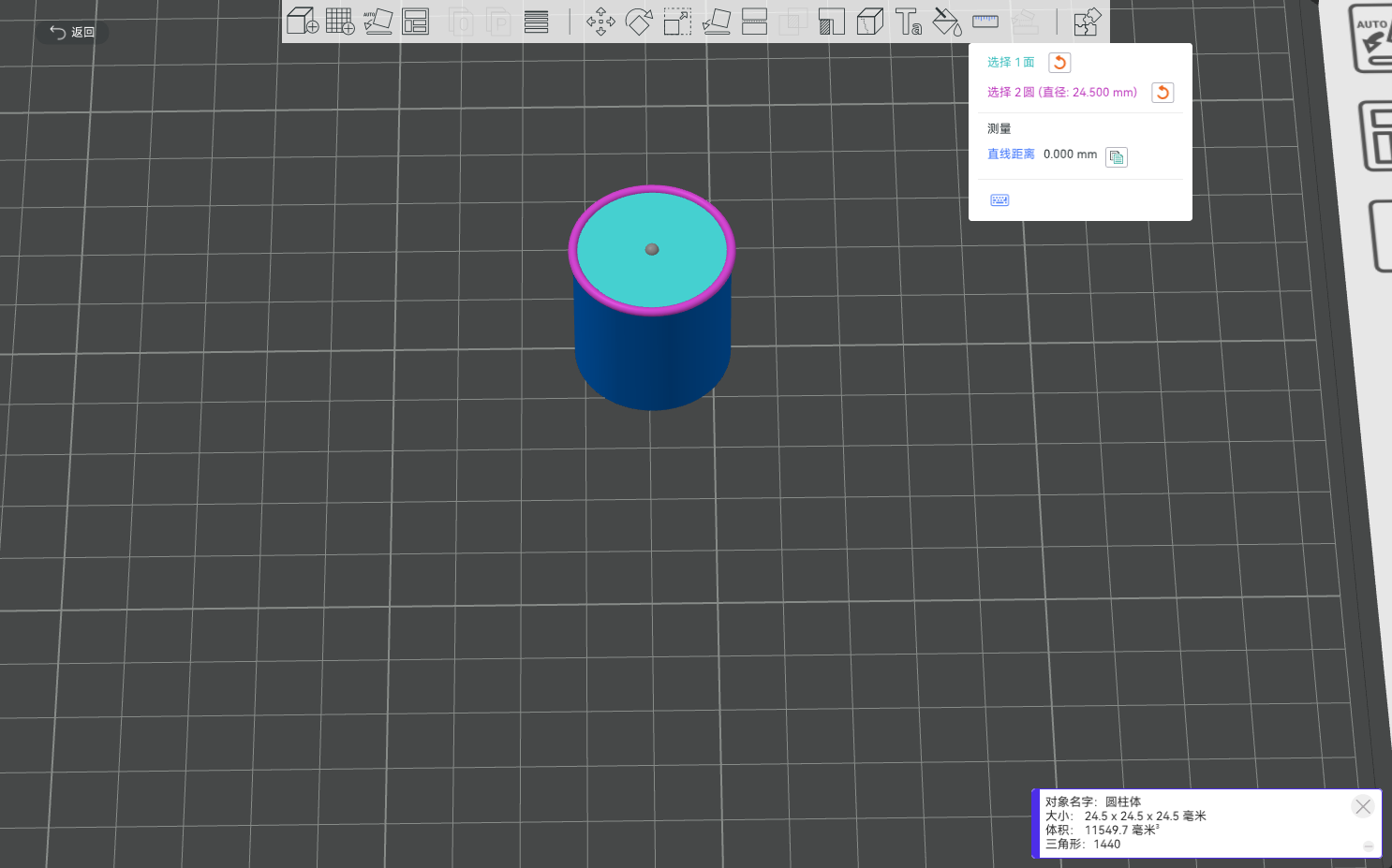Click the 返回 back button

point(73,33)
